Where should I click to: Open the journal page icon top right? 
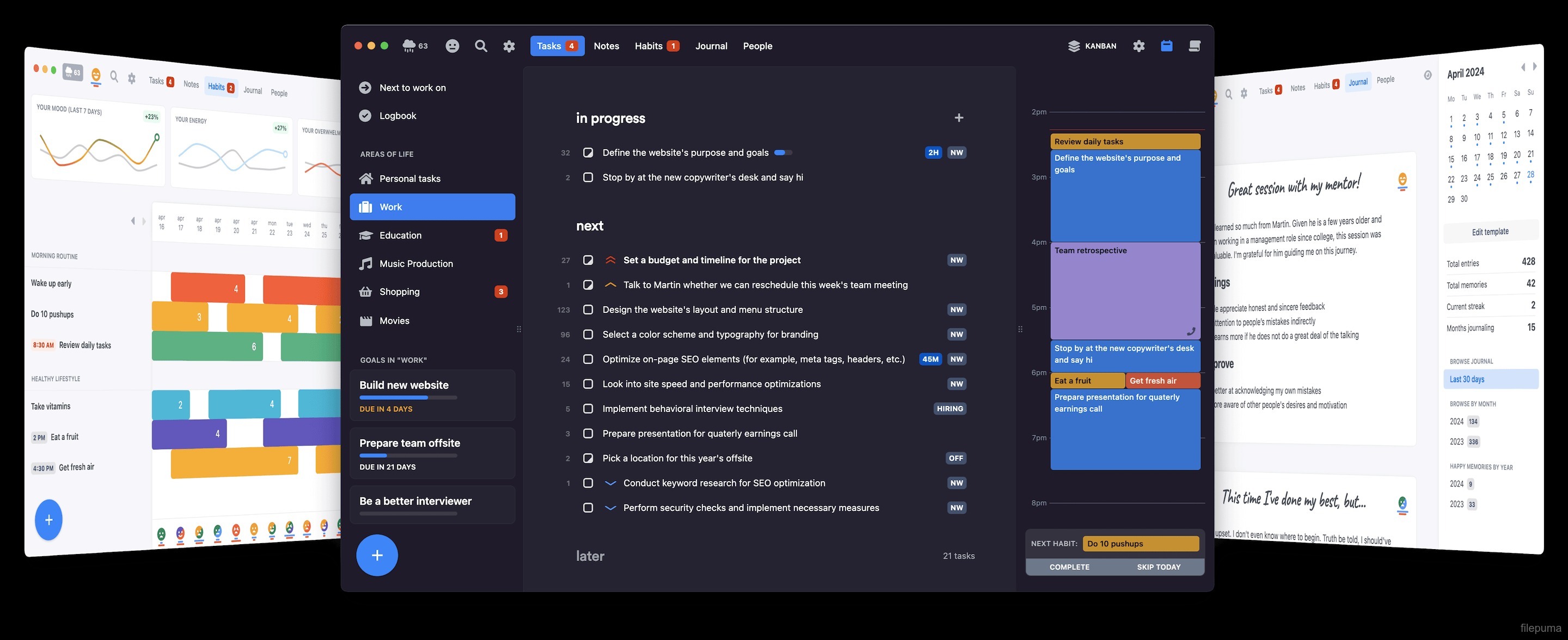pyautogui.click(x=1195, y=46)
